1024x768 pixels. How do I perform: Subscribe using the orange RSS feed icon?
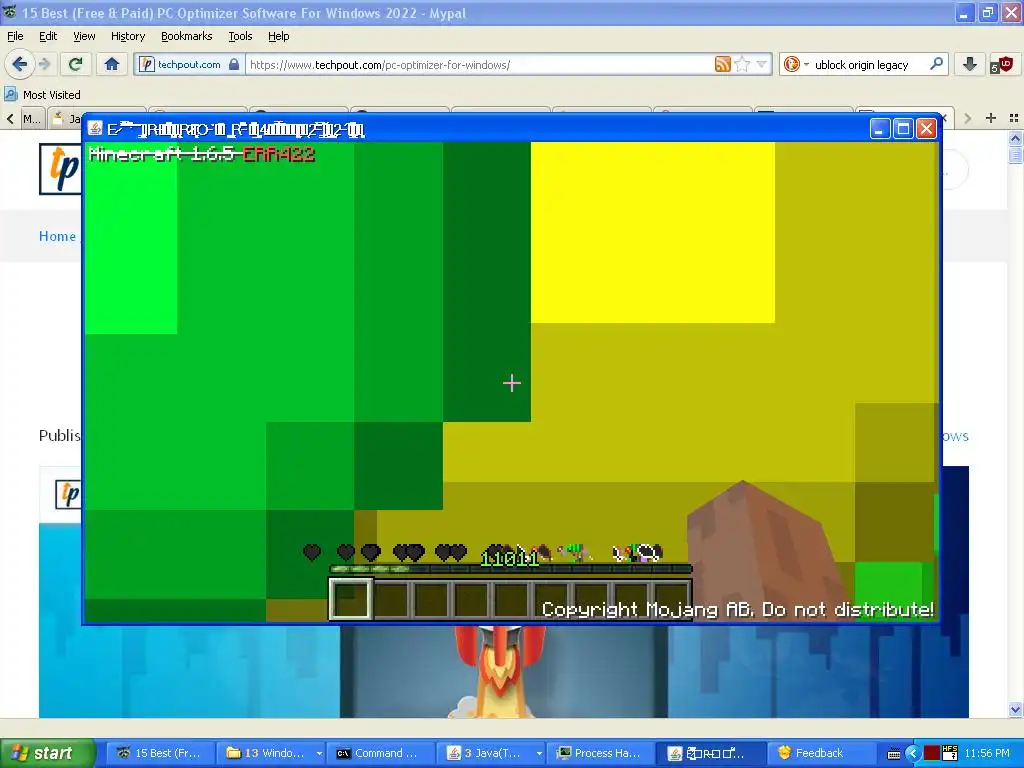coord(722,64)
